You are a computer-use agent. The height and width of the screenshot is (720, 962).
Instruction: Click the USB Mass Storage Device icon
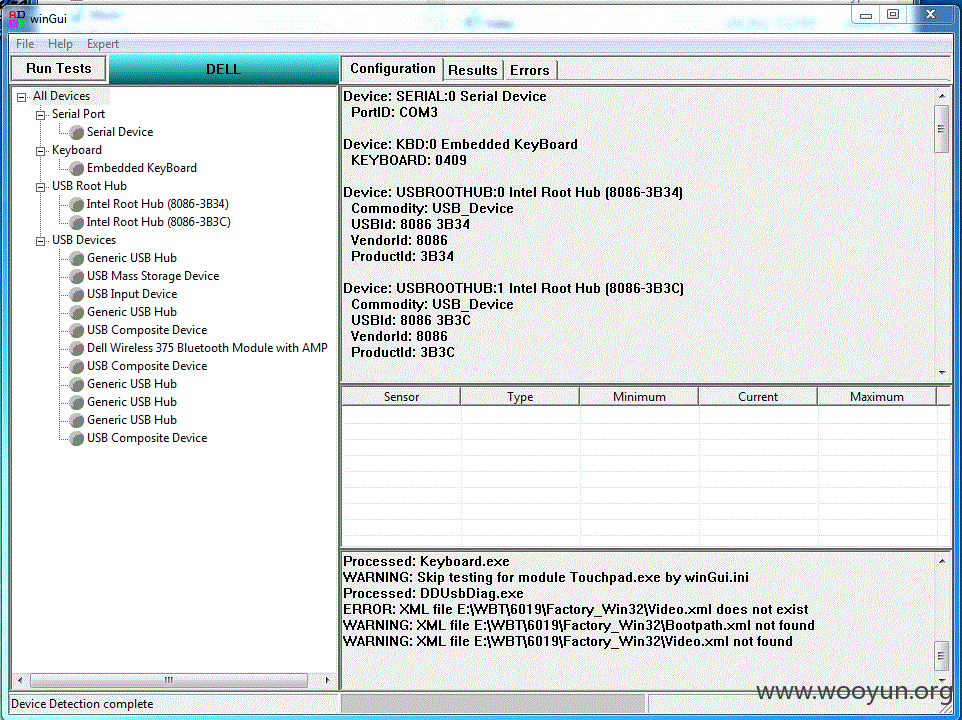click(77, 277)
